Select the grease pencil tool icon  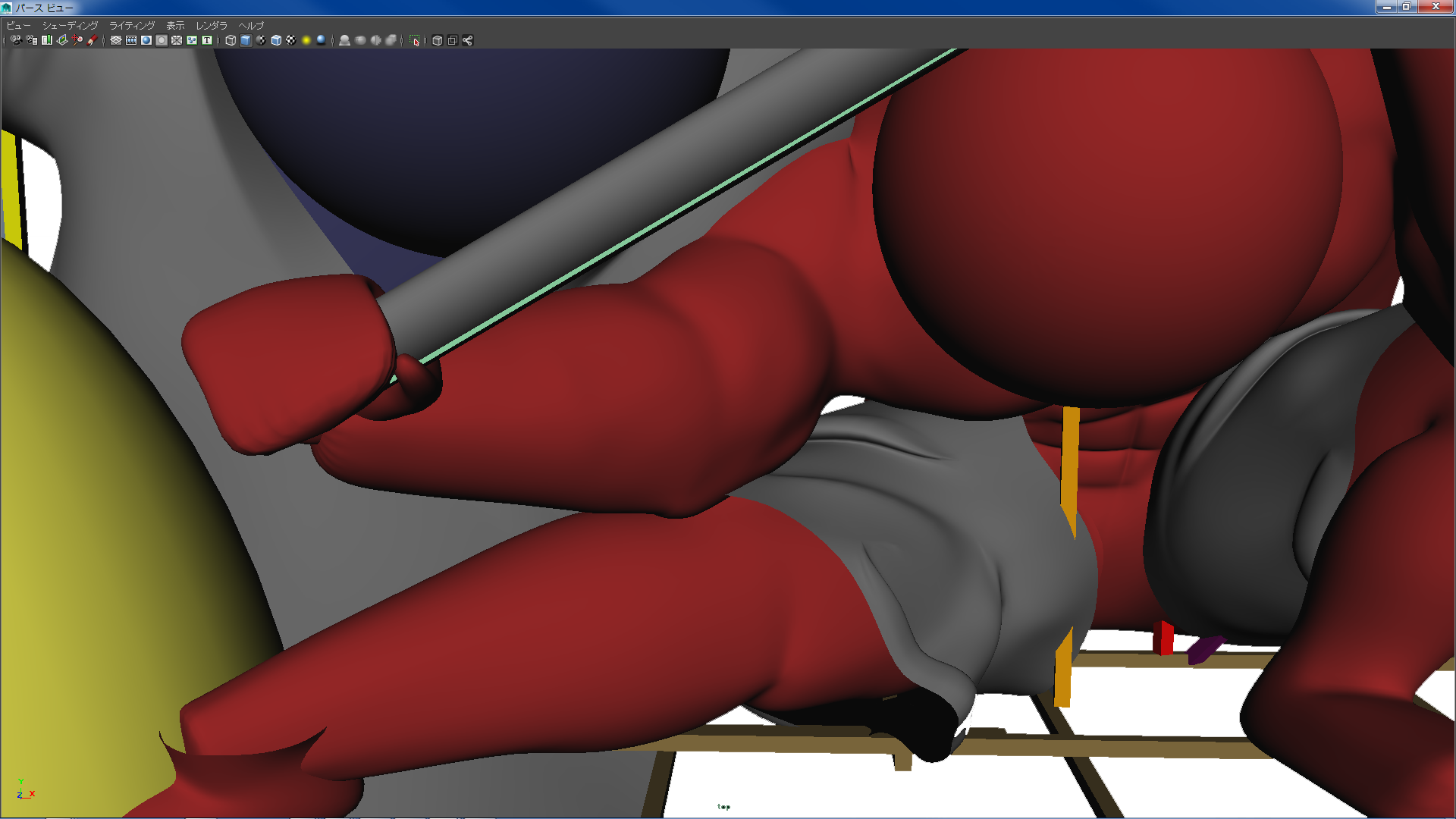click(92, 40)
